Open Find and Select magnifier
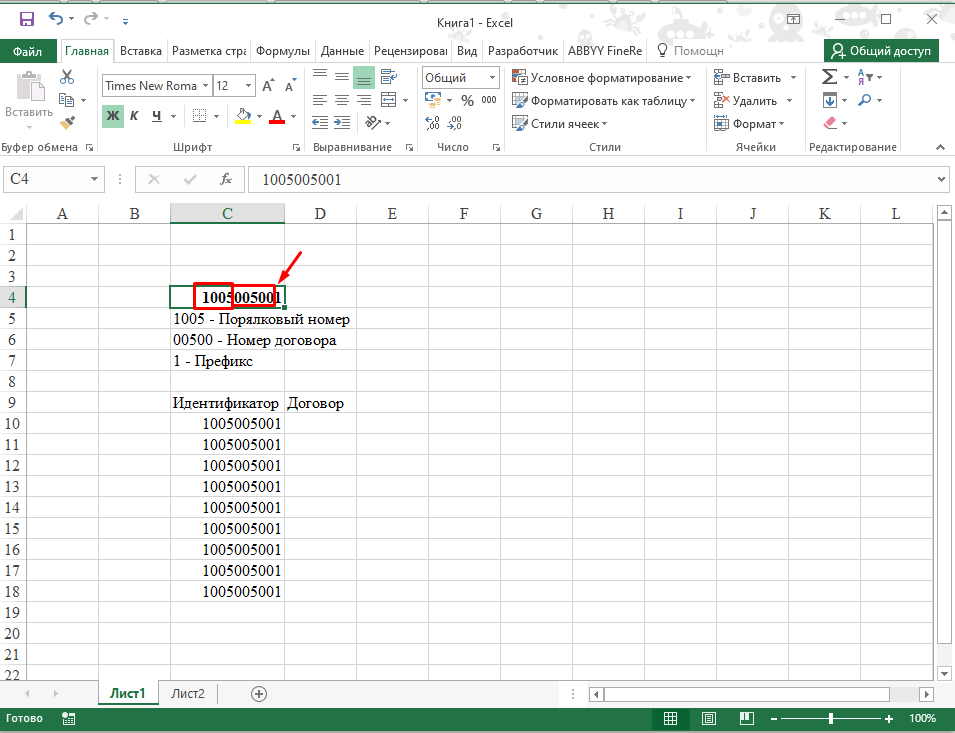This screenshot has width=955, height=733. point(865,100)
